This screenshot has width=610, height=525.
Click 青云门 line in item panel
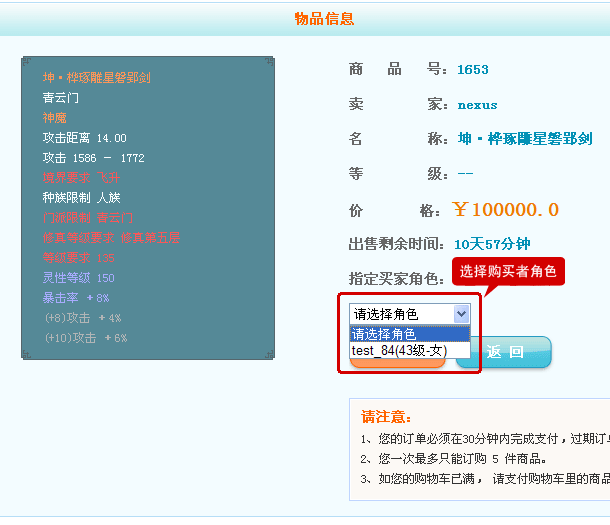tap(60, 98)
